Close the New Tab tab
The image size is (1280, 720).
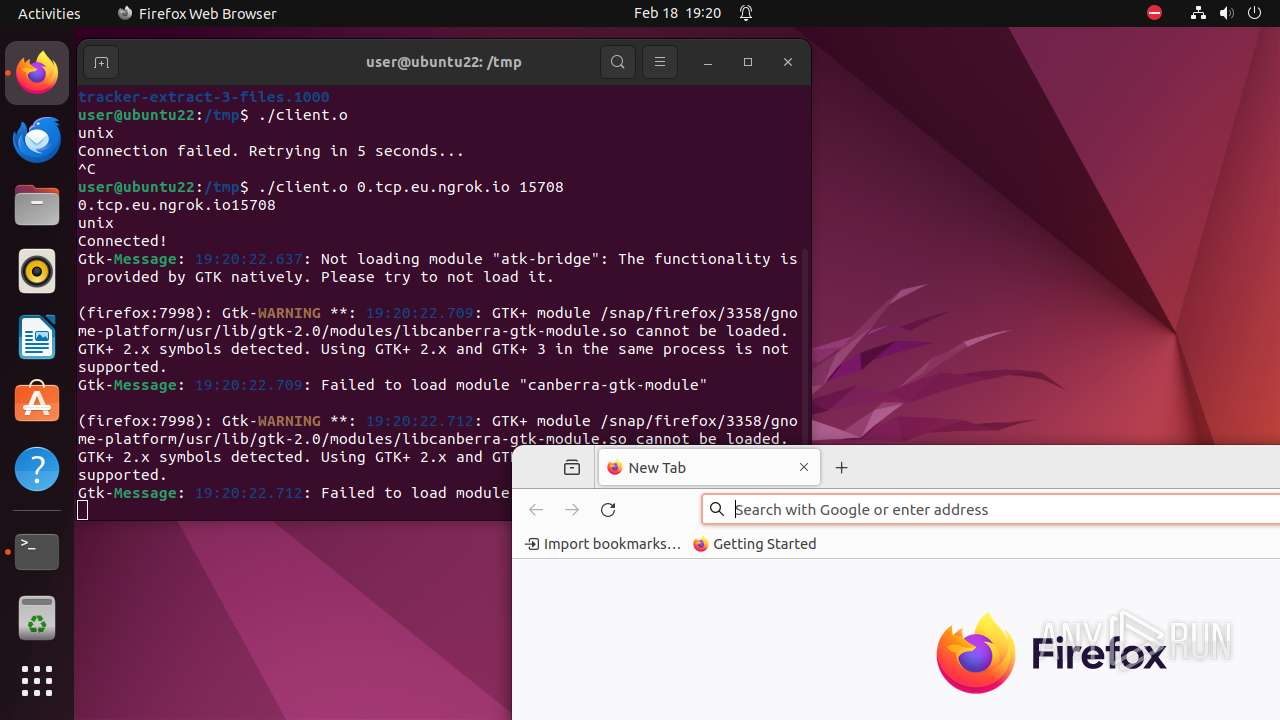[804, 467]
